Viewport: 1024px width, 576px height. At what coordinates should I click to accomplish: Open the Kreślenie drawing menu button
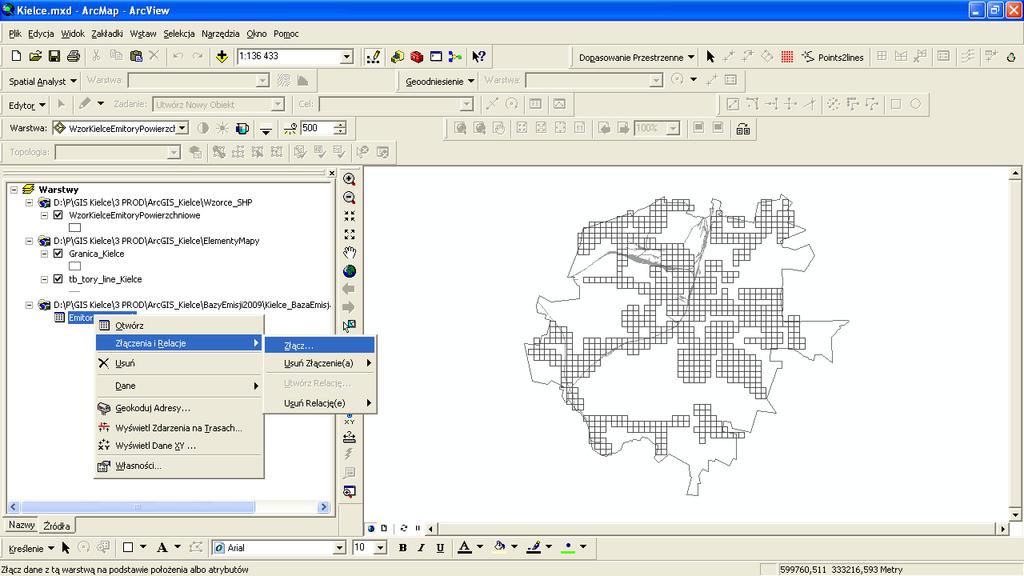tap(31, 548)
